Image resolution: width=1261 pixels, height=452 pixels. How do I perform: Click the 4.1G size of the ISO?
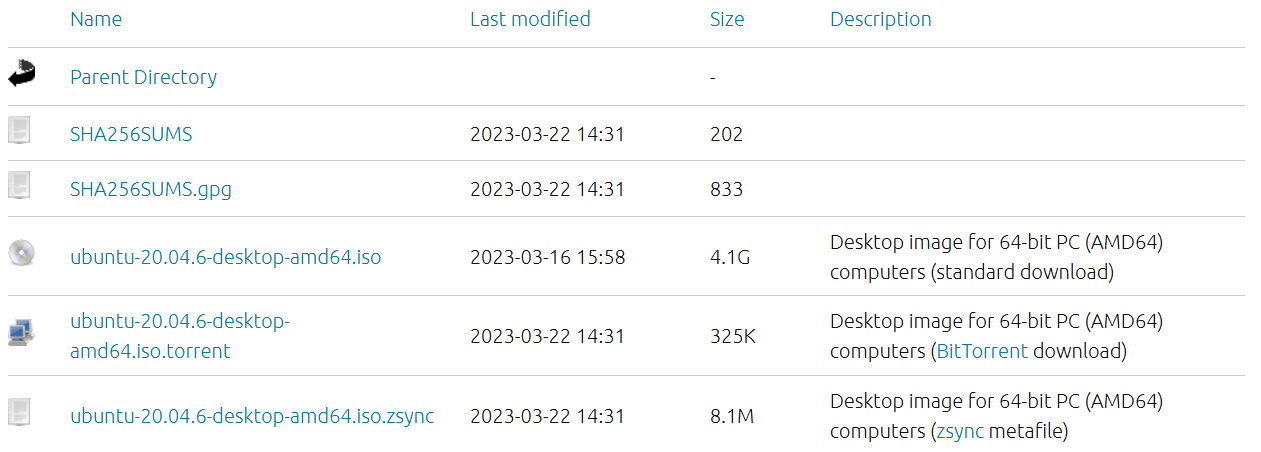(x=730, y=257)
